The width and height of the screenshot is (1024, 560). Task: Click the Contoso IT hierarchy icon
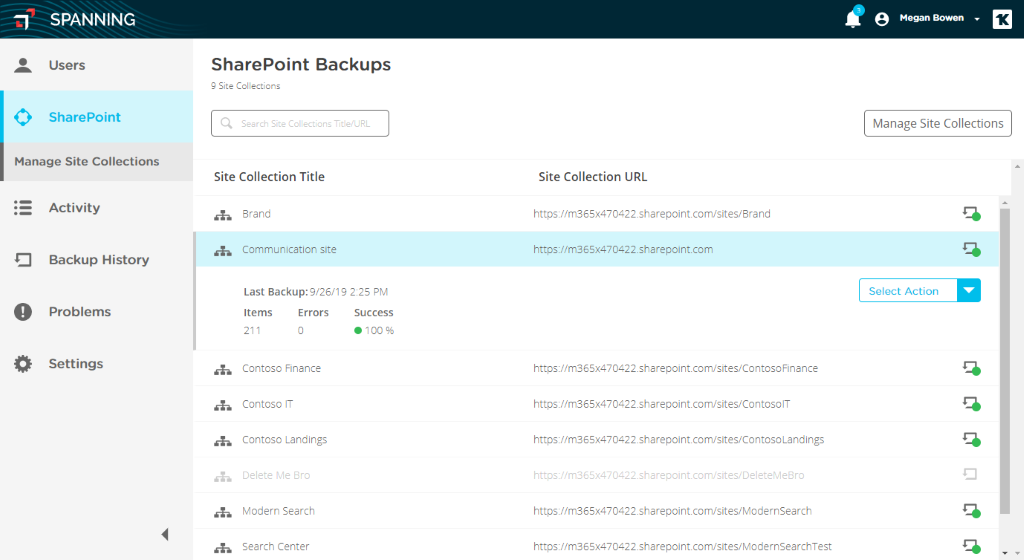pos(223,405)
